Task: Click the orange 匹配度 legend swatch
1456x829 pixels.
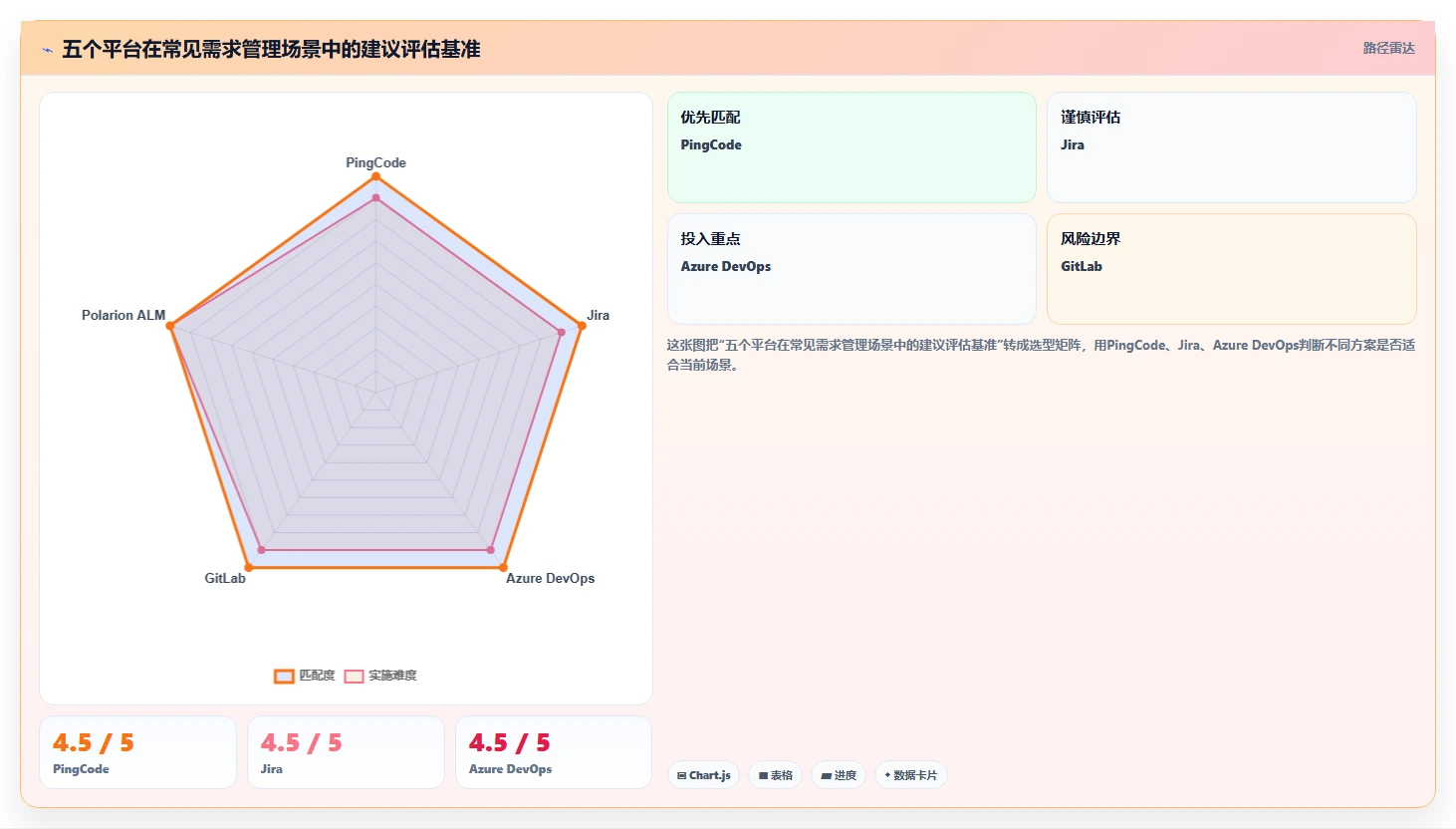Action: pos(284,676)
